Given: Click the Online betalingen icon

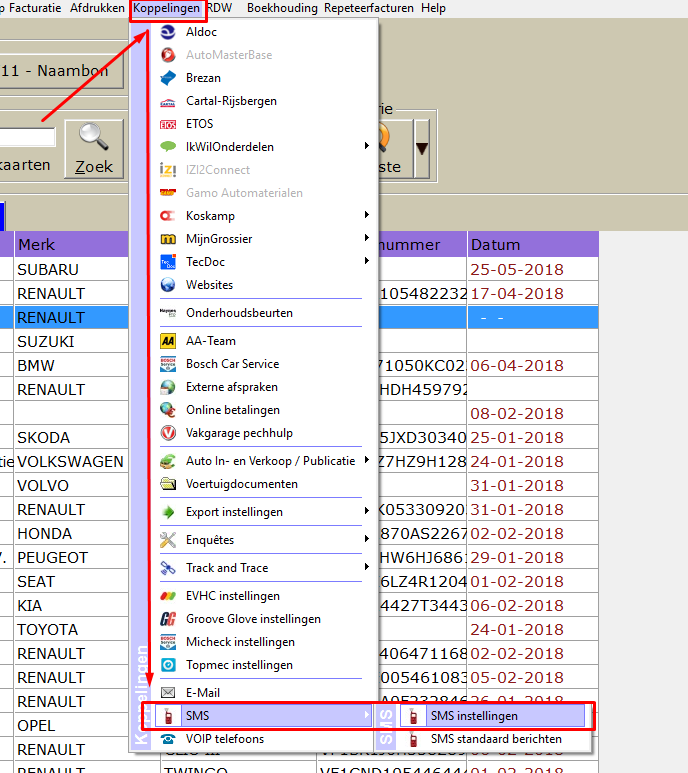Looking at the screenshot, I should click(x=168, y=410).
